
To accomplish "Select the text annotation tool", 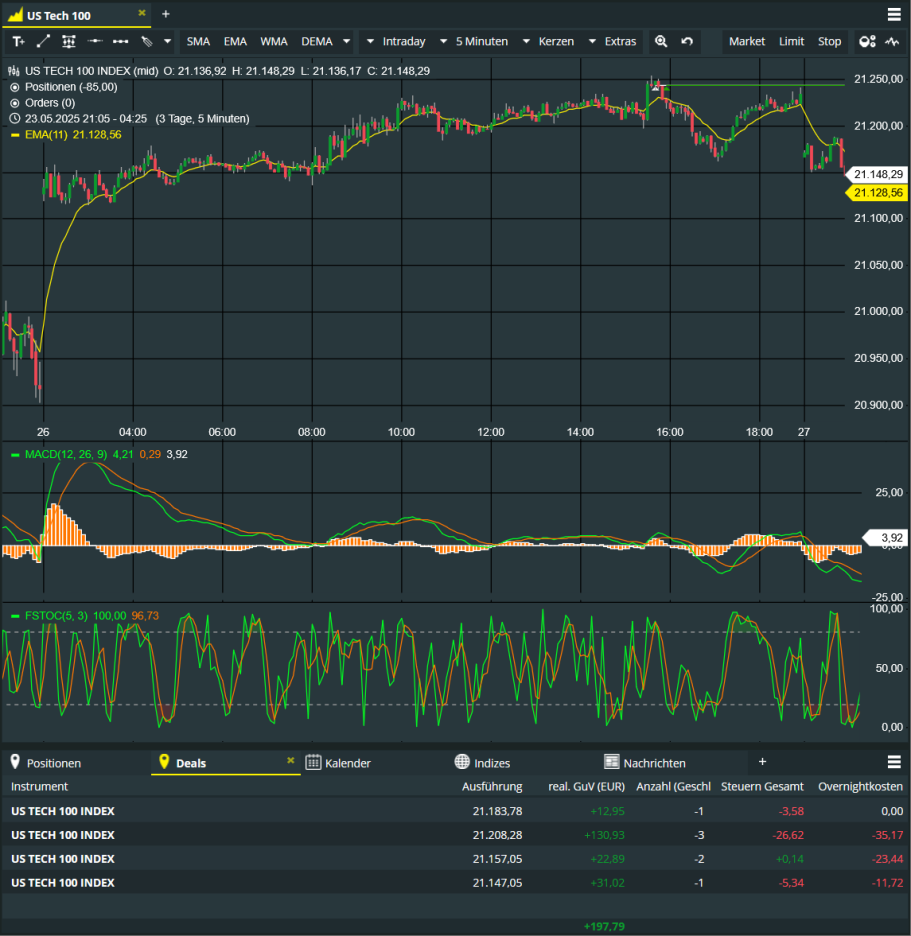I will (x=18, y=41).
